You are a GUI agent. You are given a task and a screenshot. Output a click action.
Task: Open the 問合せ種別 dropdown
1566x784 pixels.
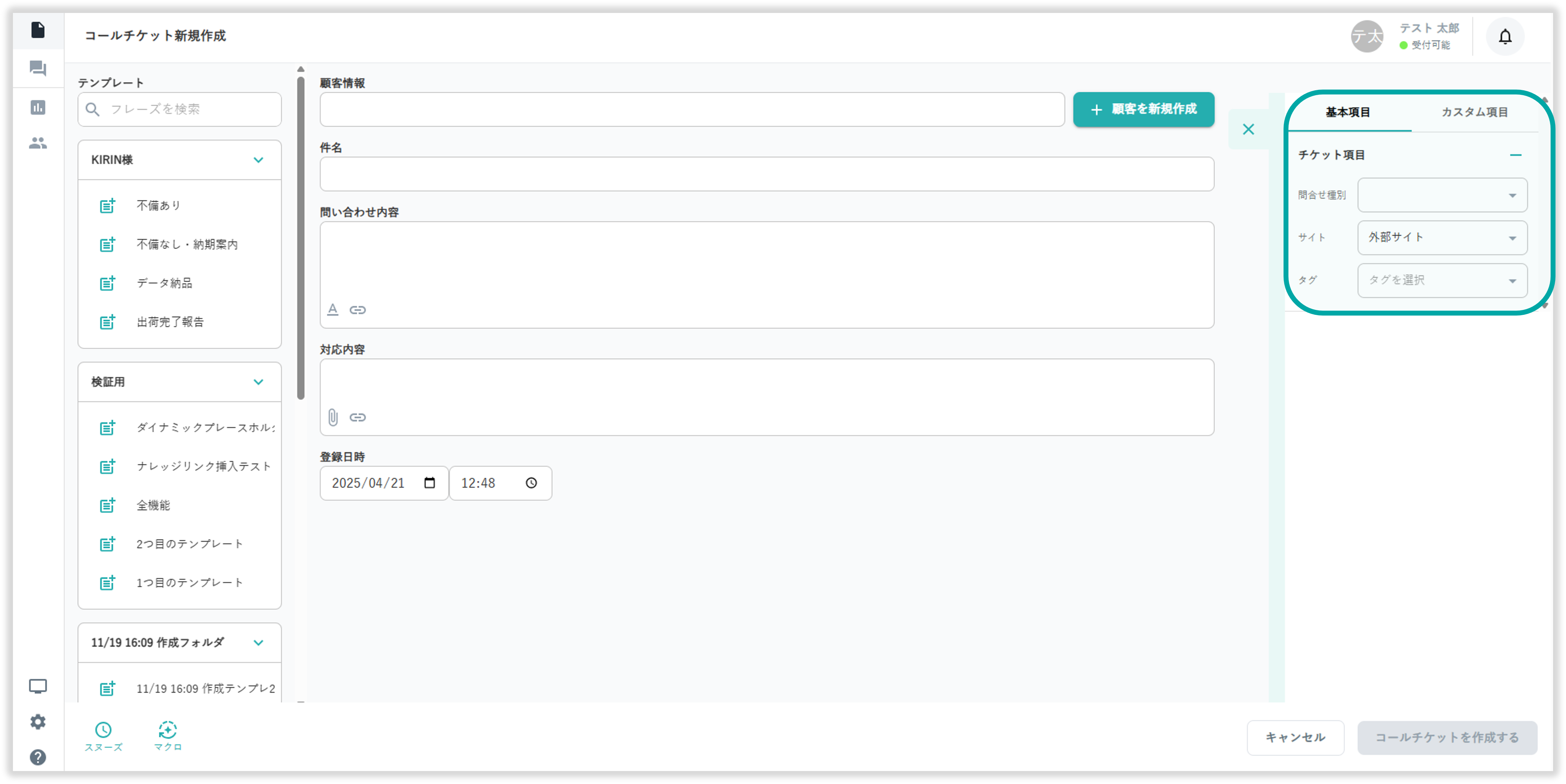pyautogui.click(x=1442, y=195)
